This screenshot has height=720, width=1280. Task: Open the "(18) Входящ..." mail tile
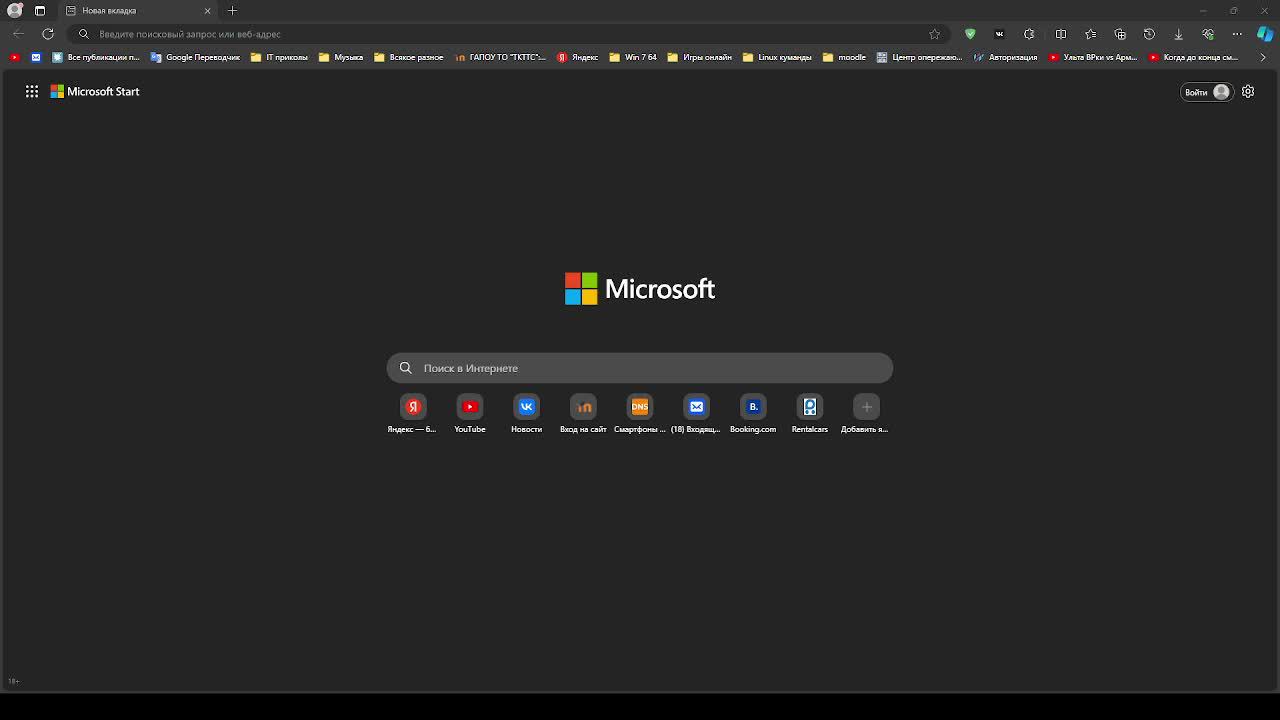696,413
